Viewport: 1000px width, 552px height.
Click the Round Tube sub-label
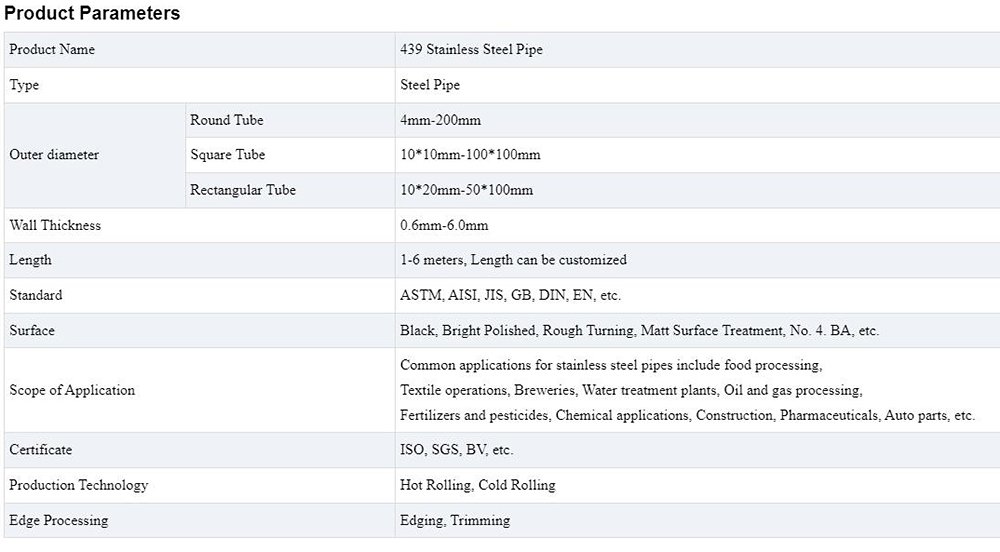[227, 120]
